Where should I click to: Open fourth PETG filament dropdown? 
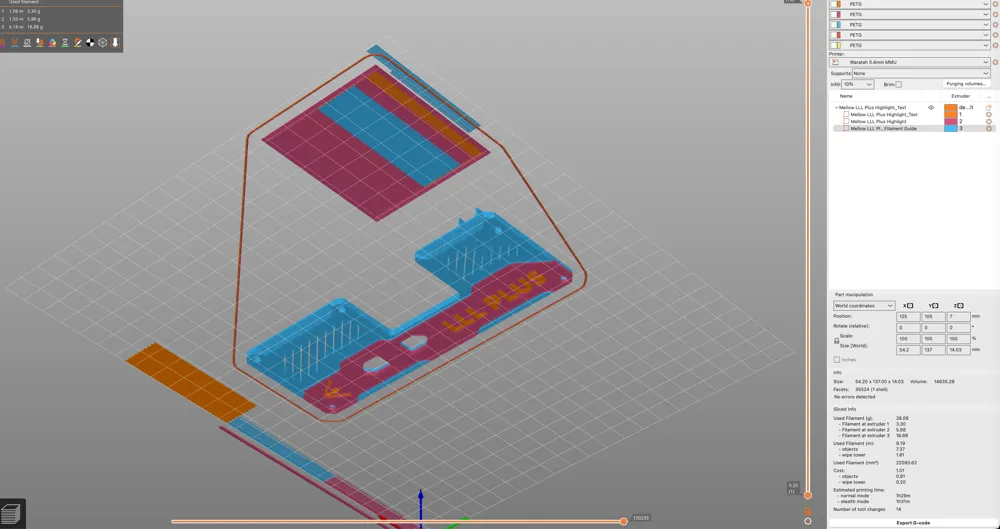[x=909, y=35]
